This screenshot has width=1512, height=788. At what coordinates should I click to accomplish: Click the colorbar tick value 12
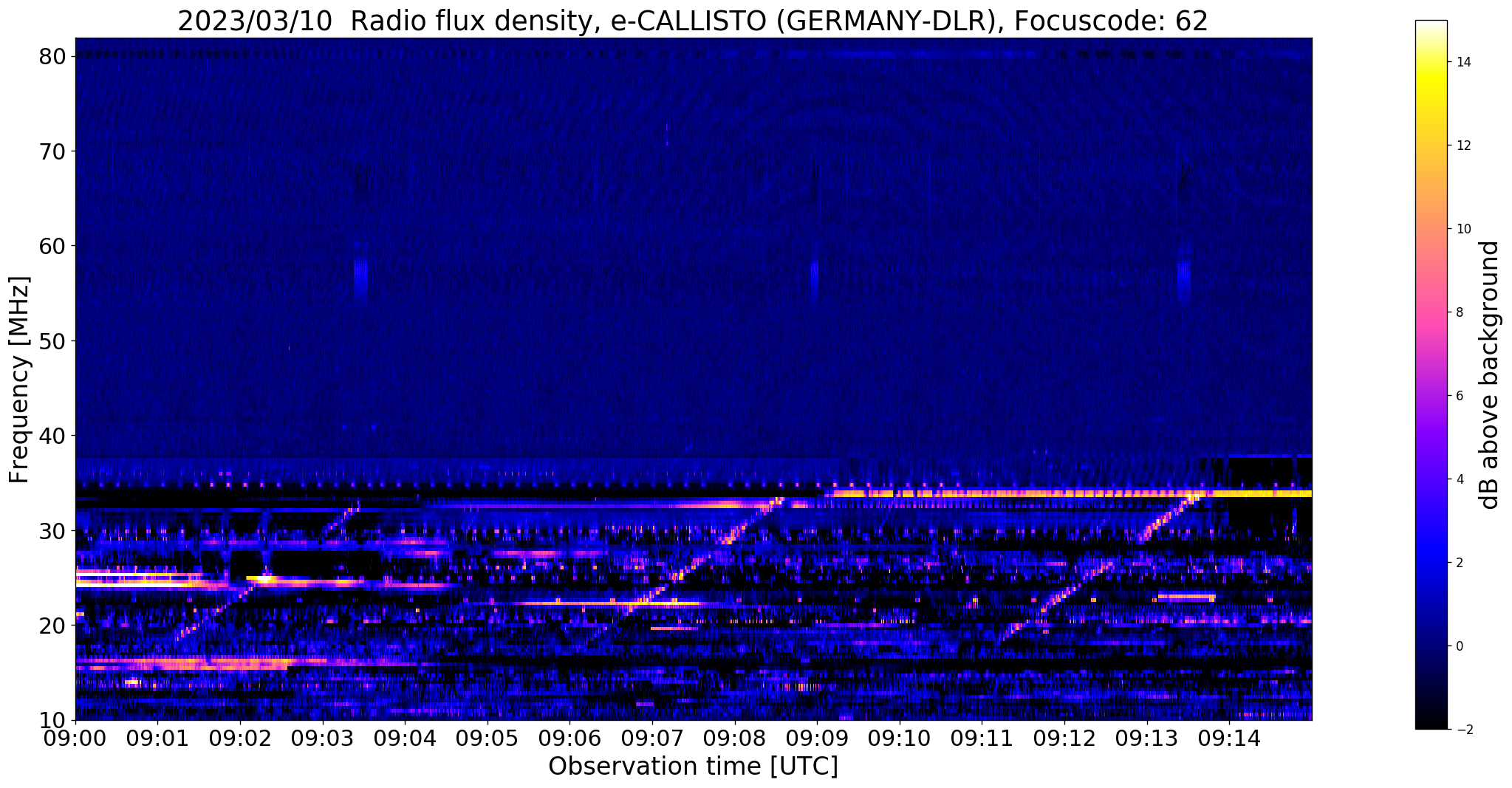tap(1463, 145)
